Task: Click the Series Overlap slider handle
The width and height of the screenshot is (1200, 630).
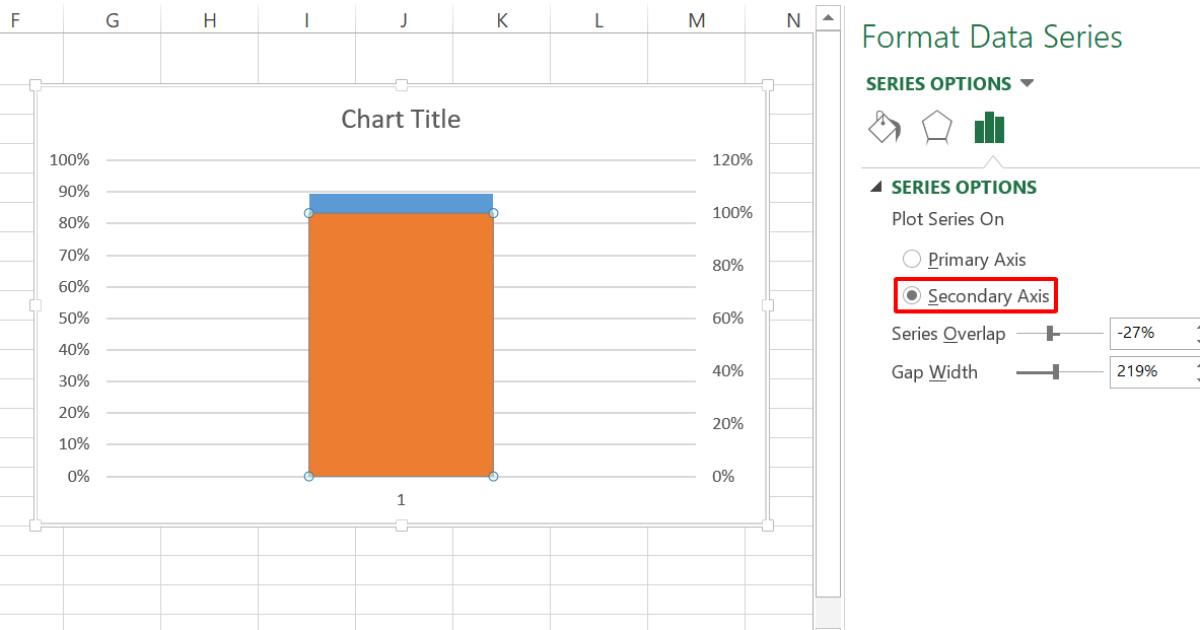Action: (x=1050, y=334)
